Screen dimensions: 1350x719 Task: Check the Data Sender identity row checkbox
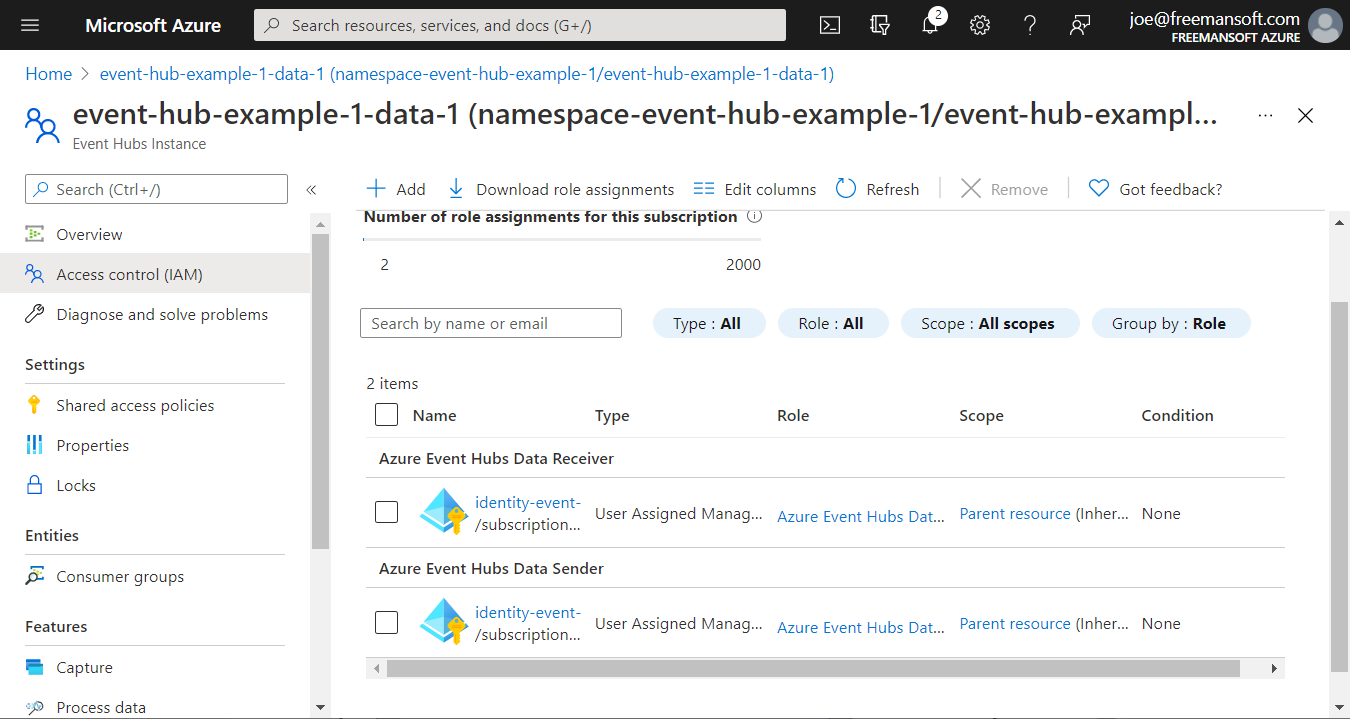[386, 622]
